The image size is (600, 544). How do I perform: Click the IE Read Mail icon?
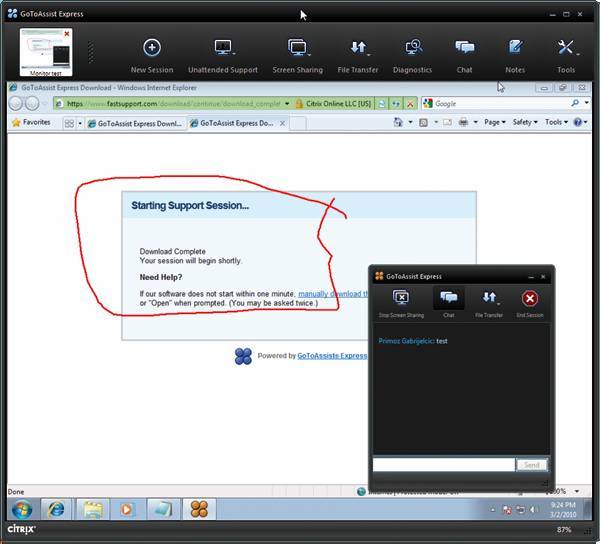[x=447, y=122]
